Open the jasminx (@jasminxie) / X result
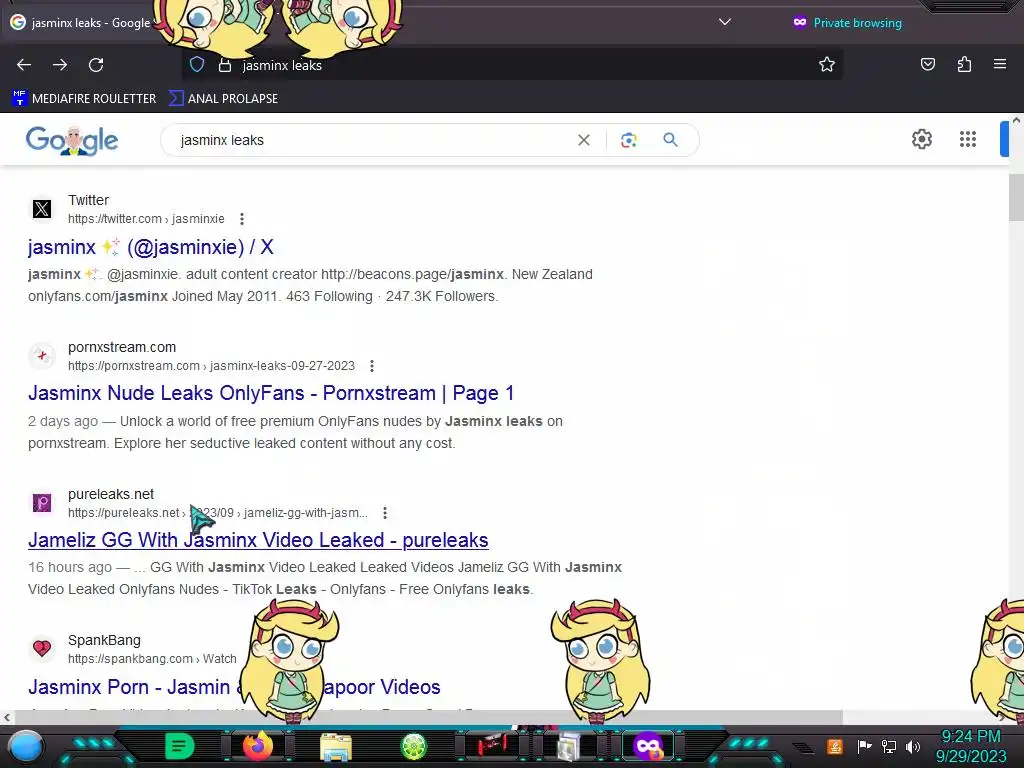 tap(151, 247)
